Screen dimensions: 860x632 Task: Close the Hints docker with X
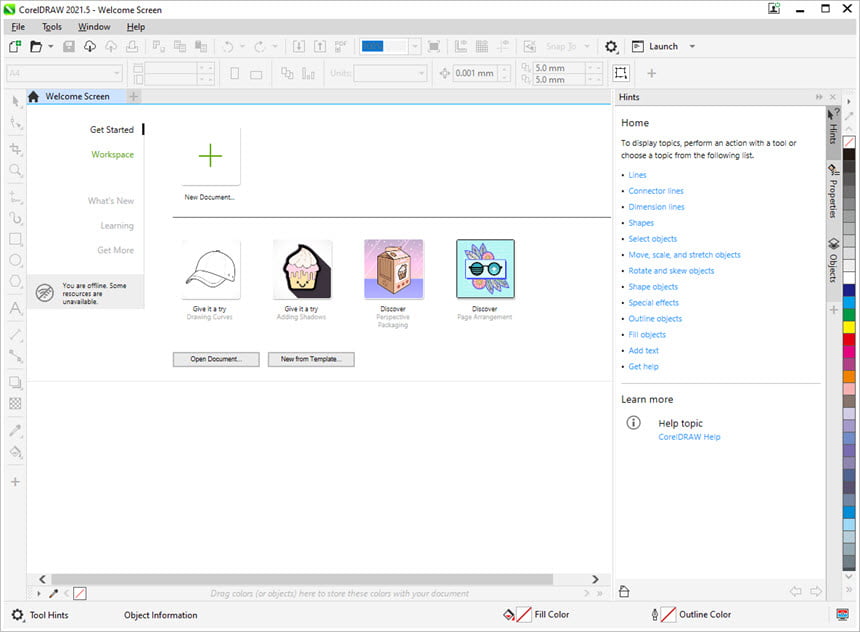pyautogui.click(x=833, y=97)
